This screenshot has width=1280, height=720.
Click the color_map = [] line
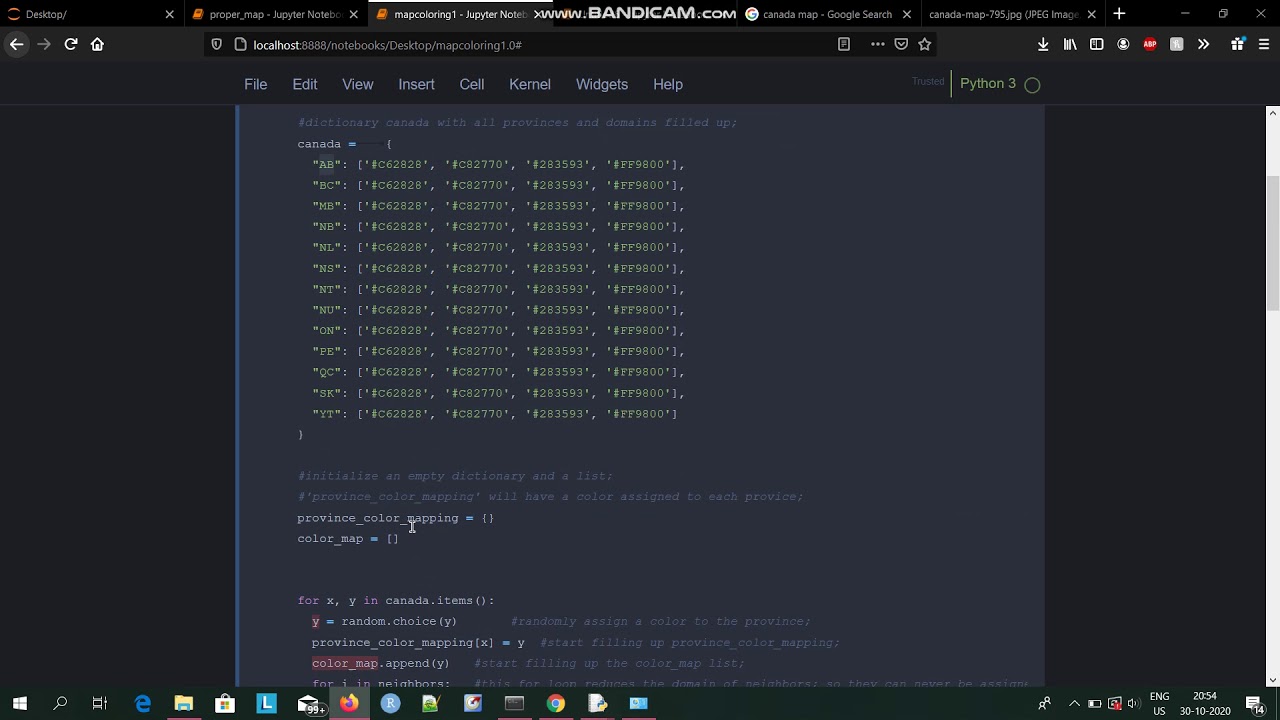click(348, 539)
